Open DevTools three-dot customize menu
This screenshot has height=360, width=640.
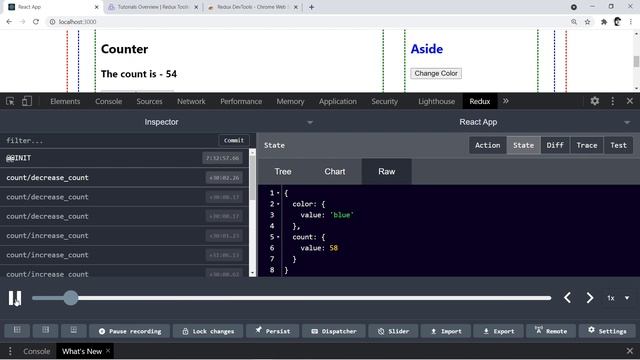click(x=613, y=101)
